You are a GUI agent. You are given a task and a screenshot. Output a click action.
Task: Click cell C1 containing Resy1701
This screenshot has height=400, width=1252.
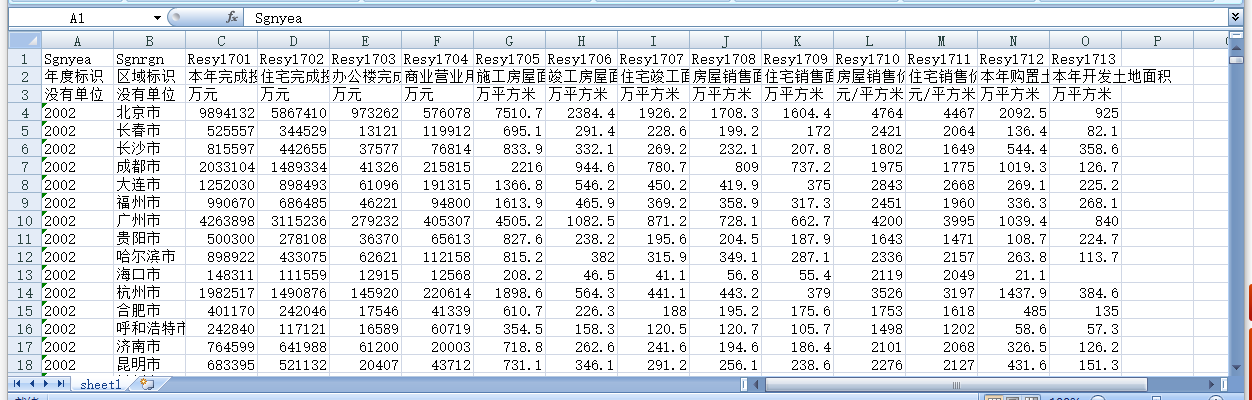point(221,58)
